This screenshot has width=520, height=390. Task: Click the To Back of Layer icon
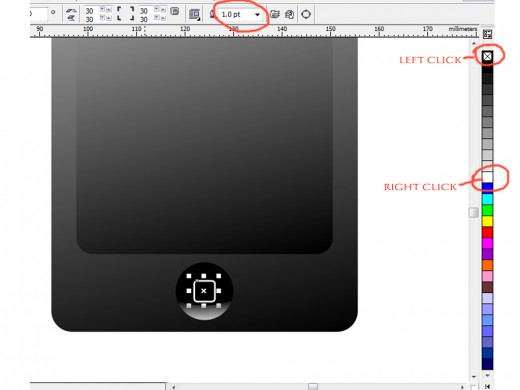pyautogui.click(x=289, y=14)
